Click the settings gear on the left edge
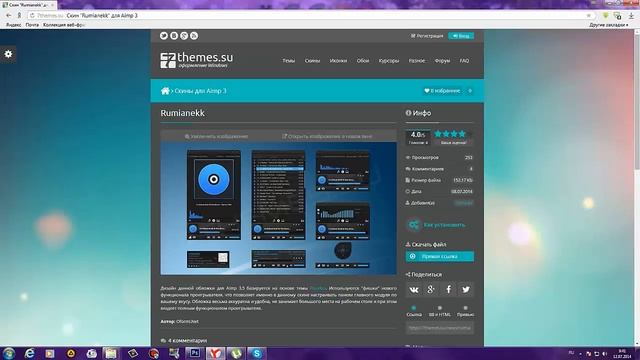Image resolution: width=640 pixels, height=360 pixels. tap(8, 54)
